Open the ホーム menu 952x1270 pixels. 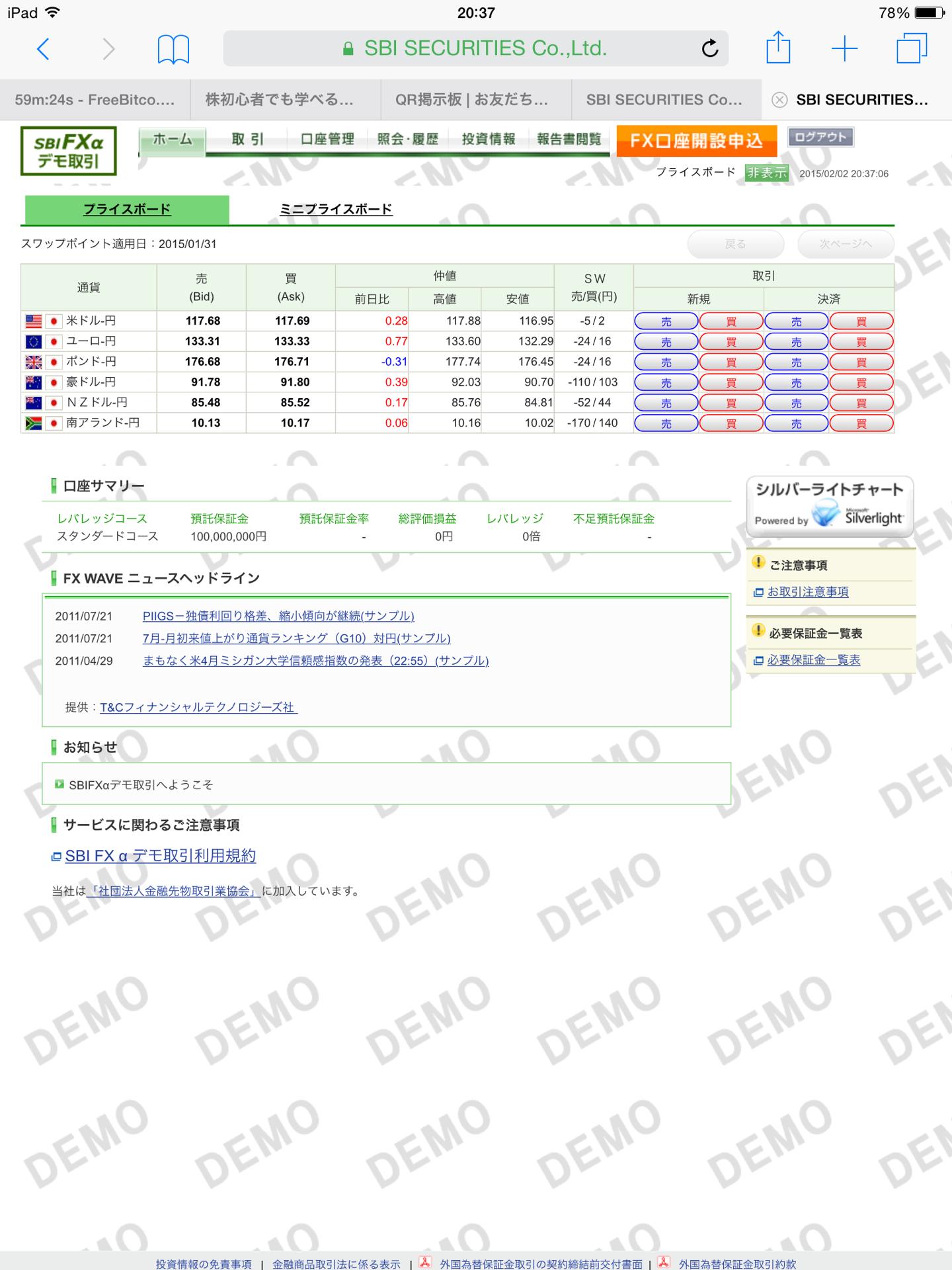(x=173, y=140)
